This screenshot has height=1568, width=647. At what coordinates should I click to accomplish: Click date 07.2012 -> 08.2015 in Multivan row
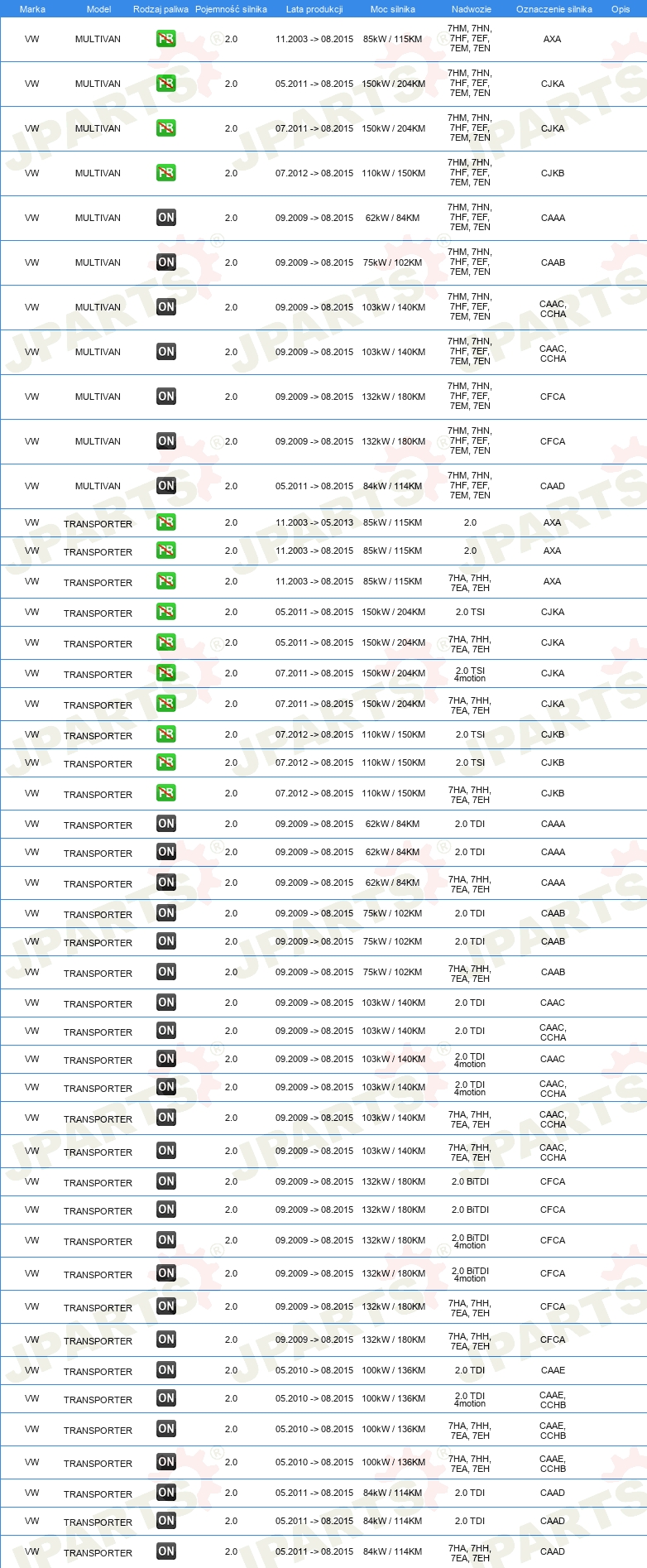[x=314, y=173]
